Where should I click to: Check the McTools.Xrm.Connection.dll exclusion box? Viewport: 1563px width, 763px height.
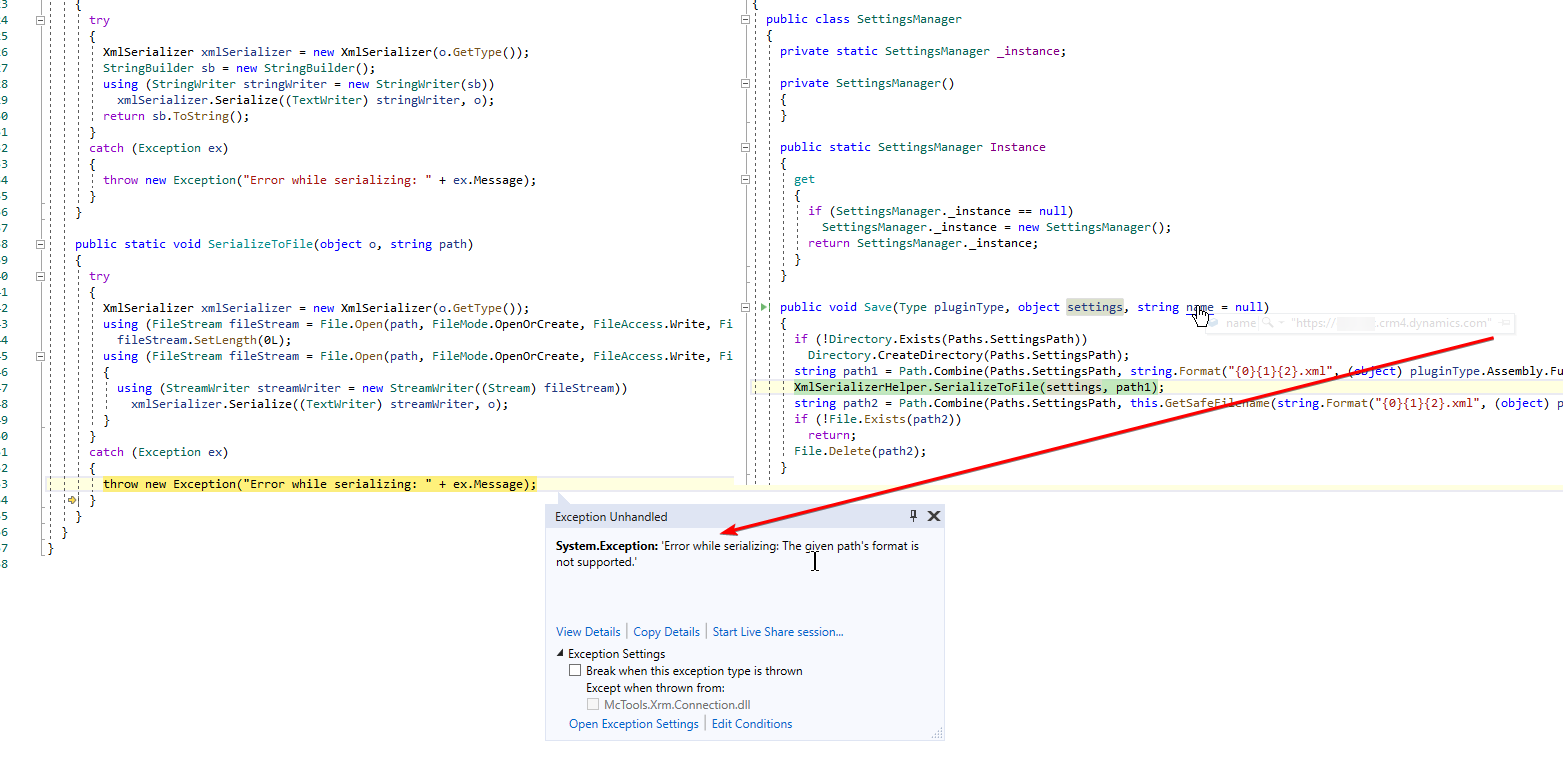pos(592,704)
